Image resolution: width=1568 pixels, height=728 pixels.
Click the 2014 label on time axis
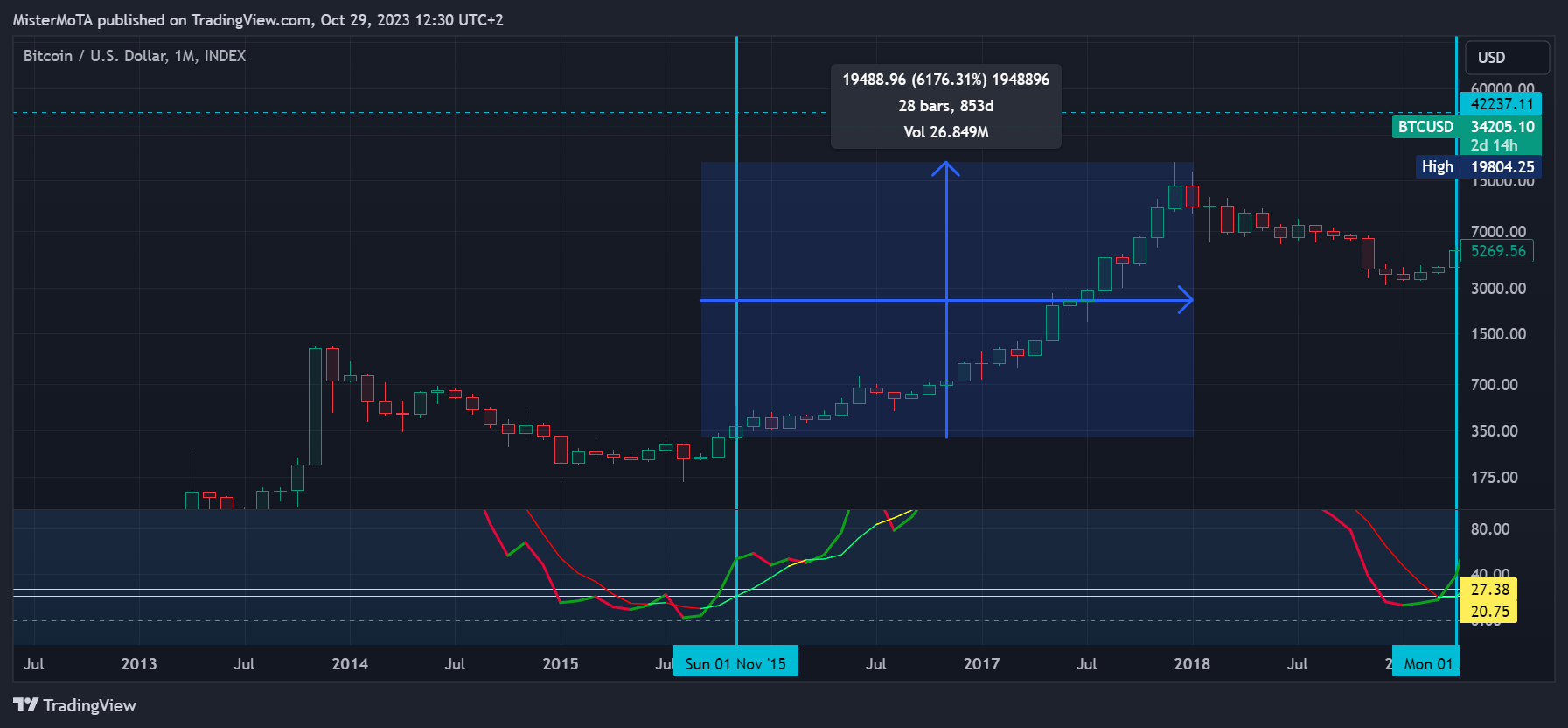click(x=350, y=664)
